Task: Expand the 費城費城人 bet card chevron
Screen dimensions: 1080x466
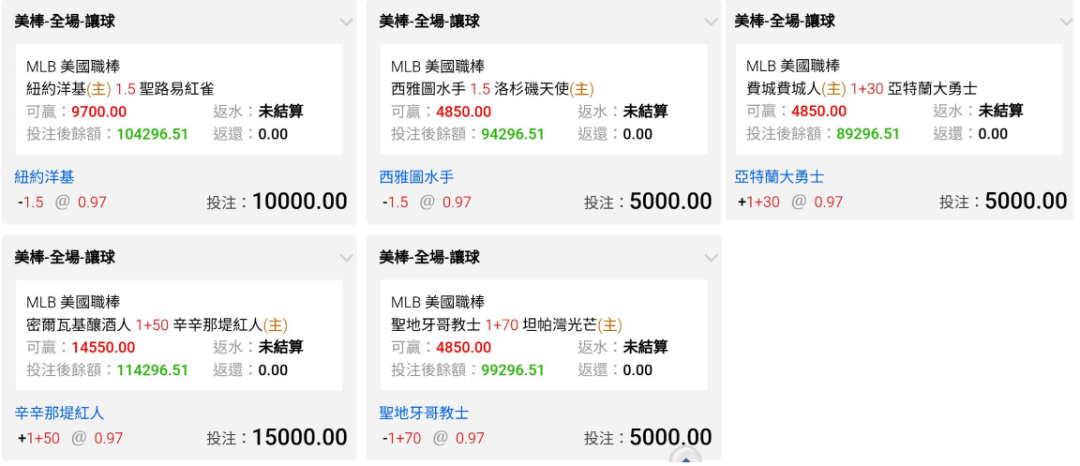Action: click(1066, 21)
